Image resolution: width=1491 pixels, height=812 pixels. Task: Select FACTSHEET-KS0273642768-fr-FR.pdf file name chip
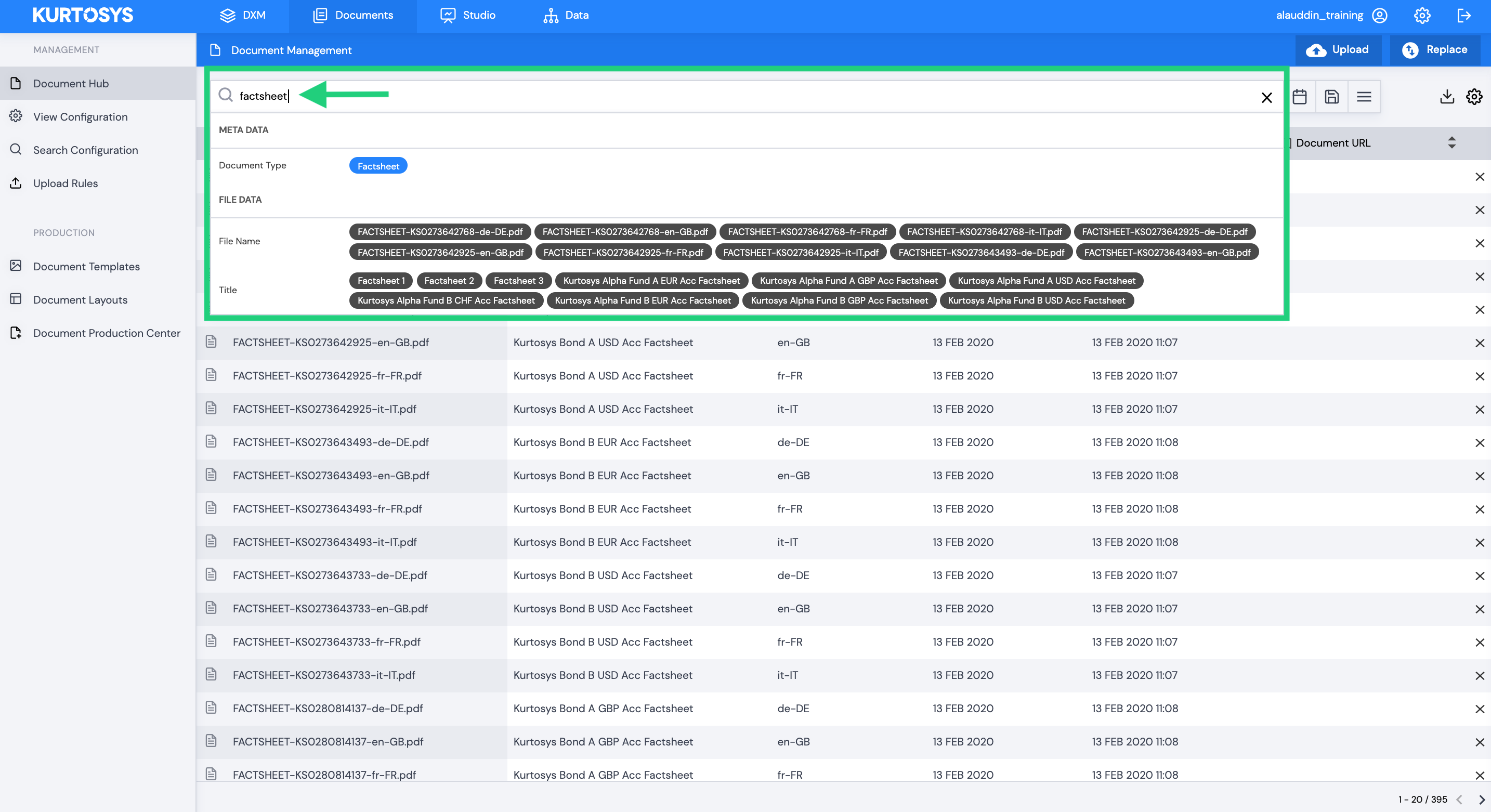tap(807, 231)
